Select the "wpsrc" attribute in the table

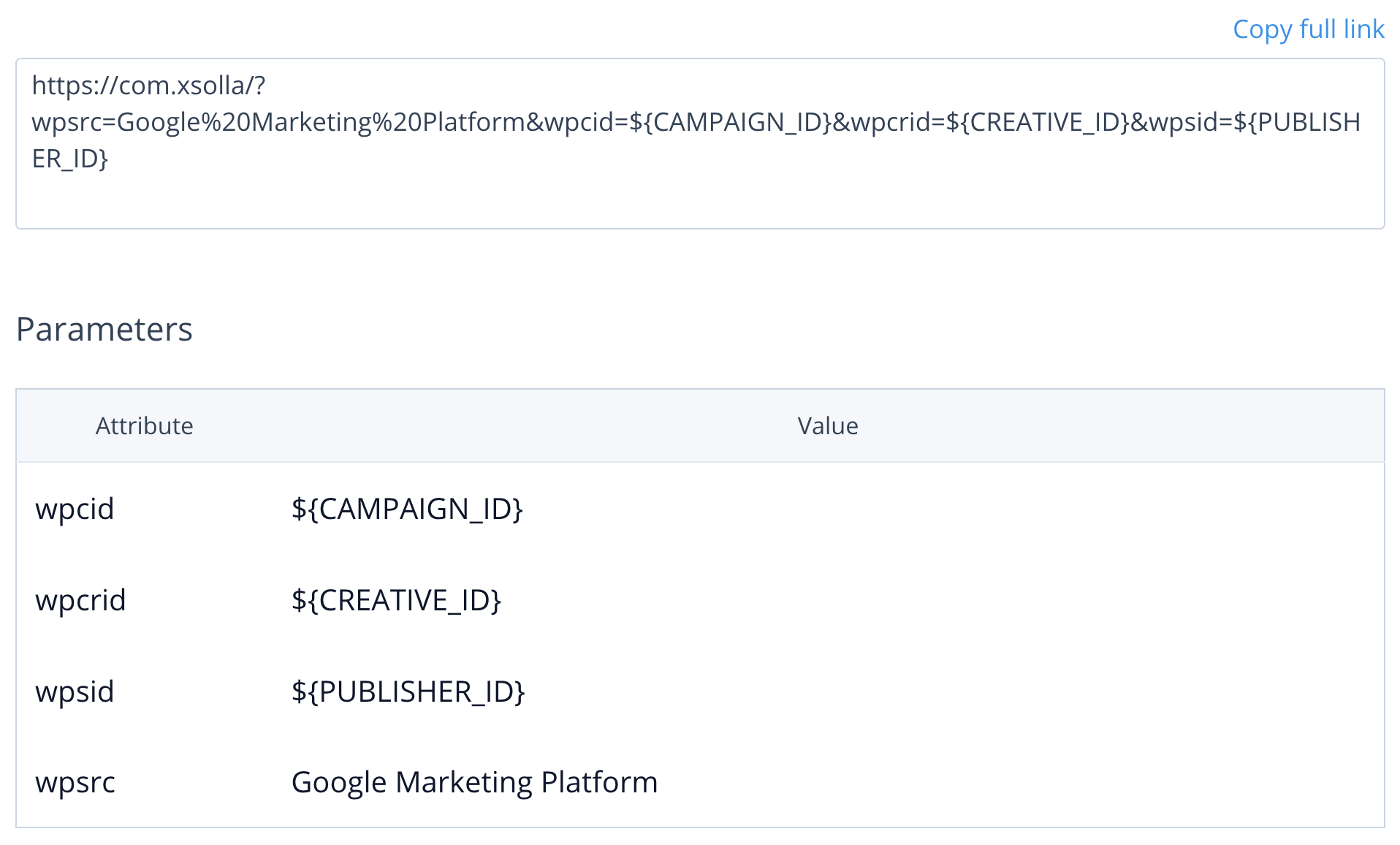(75, 782)
